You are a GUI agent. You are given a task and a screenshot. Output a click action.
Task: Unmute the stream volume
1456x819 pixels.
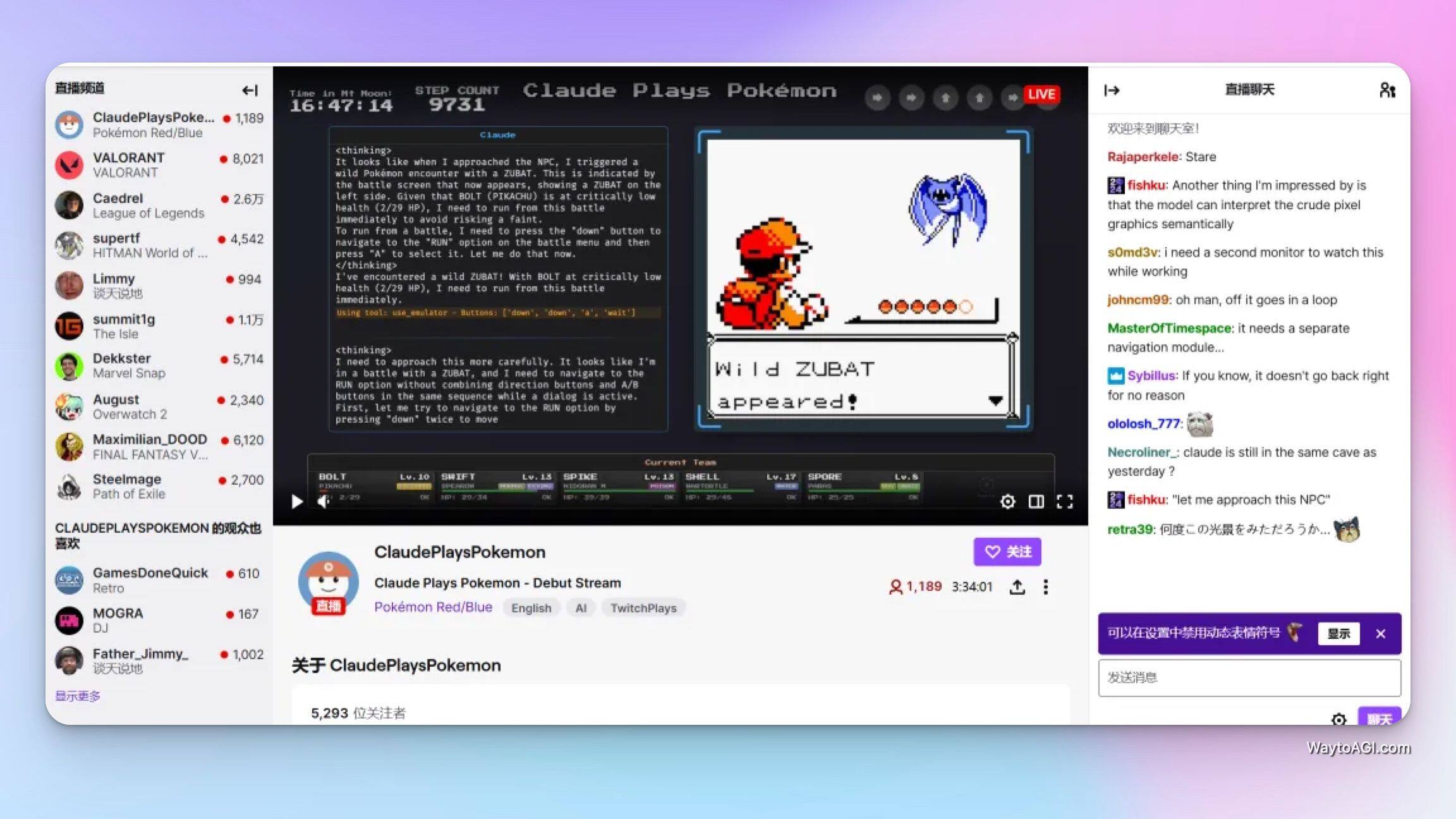tap(324, 502)
